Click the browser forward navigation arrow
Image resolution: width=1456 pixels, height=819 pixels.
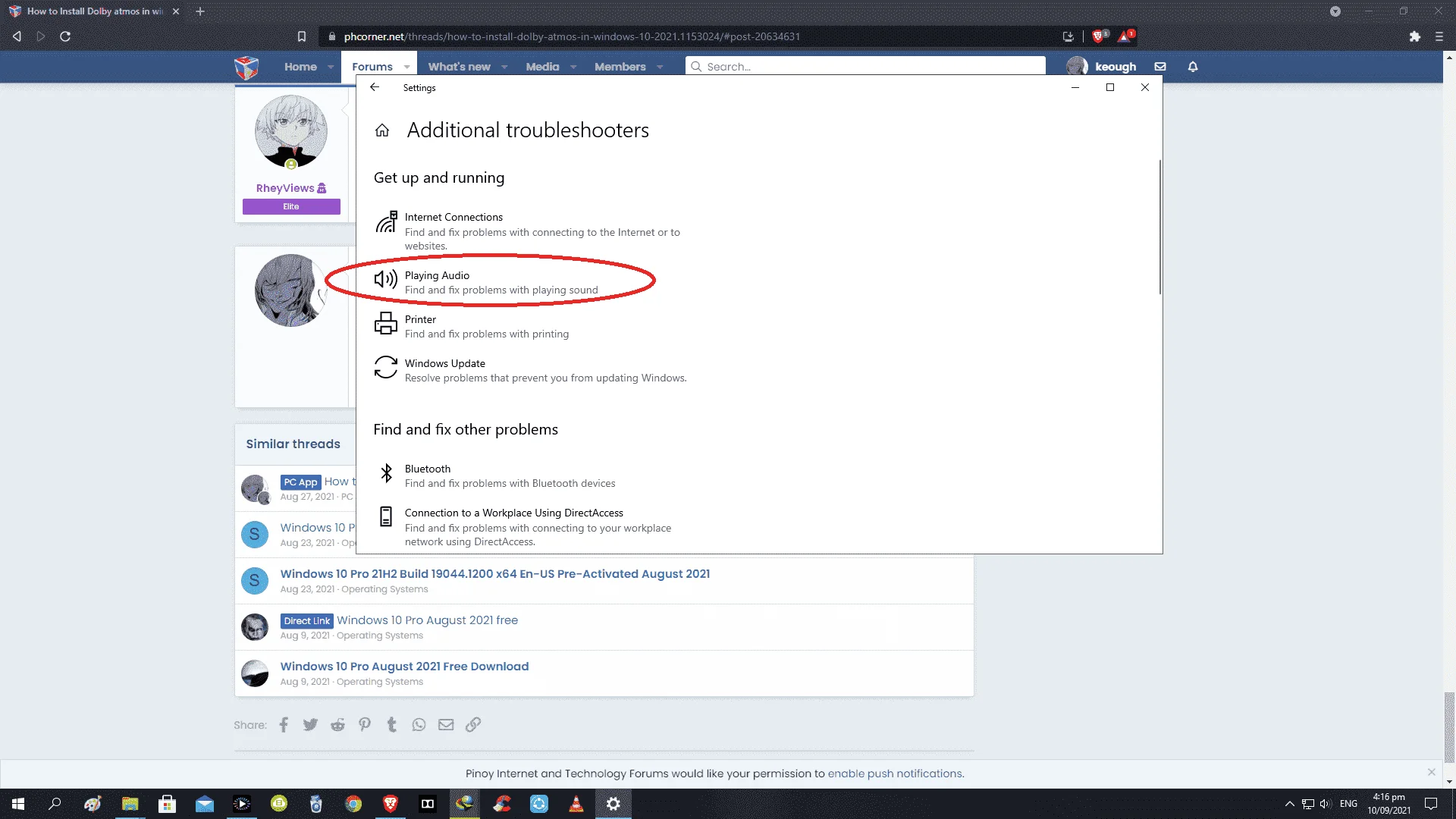[41, 36]
